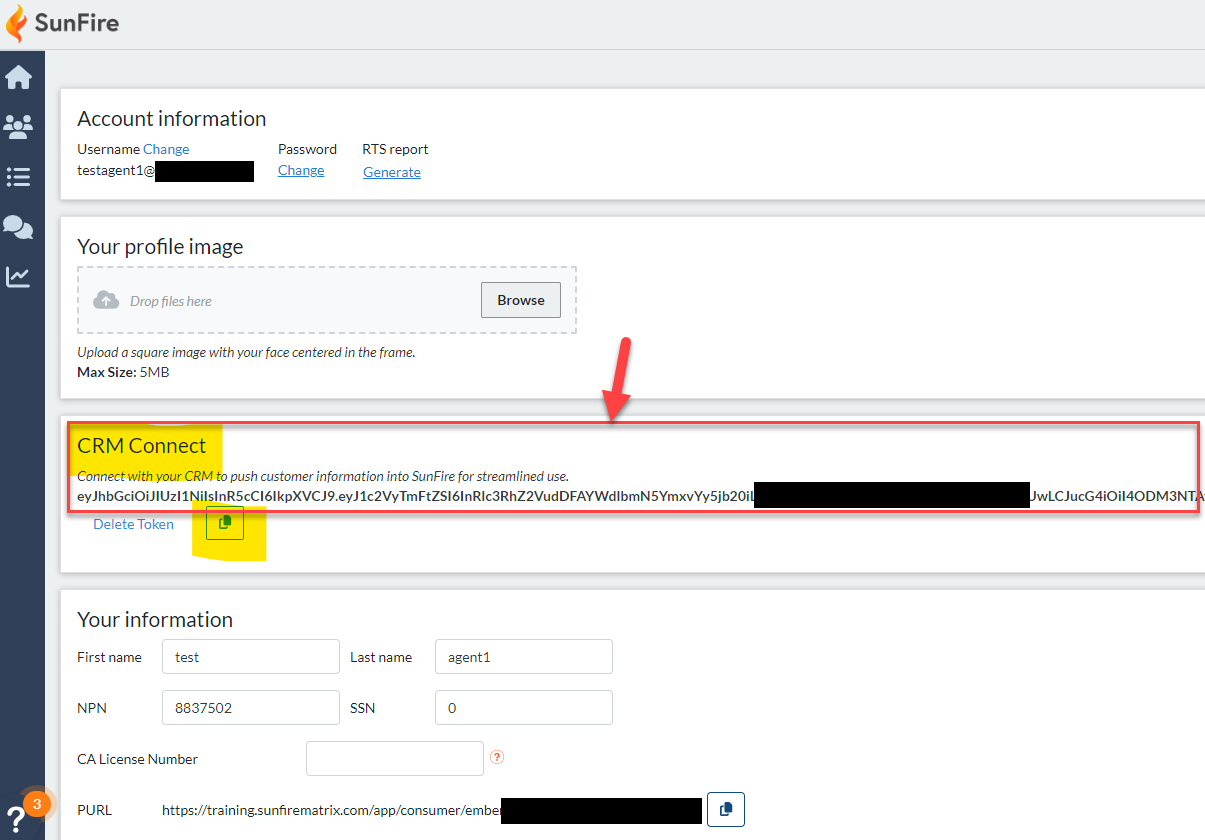Click the Password Change link
Screen dimensions: 1205x840
pyautogui.click(x=301, y=170)
